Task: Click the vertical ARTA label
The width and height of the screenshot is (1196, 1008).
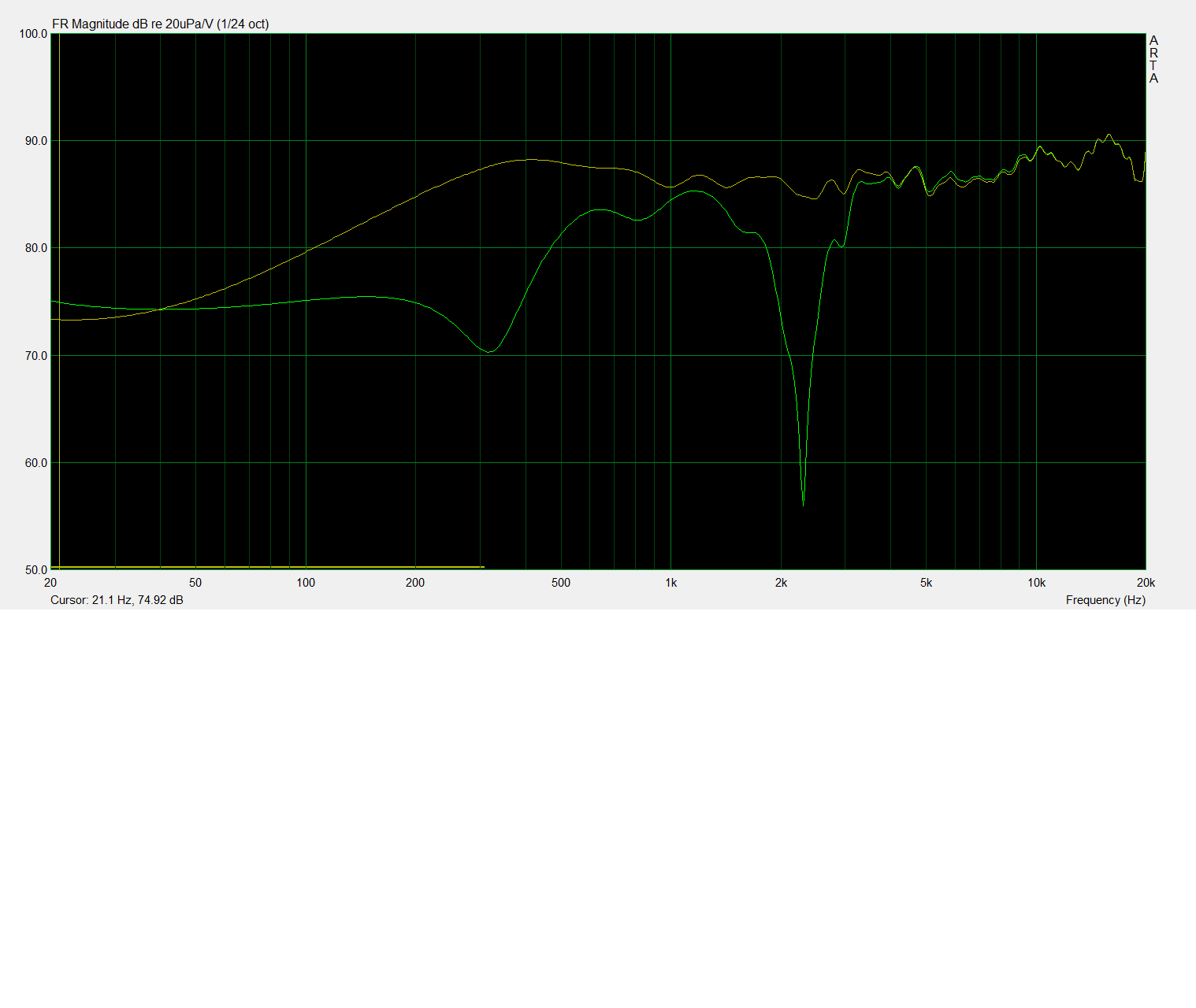Action: (x=1153, y=59)
